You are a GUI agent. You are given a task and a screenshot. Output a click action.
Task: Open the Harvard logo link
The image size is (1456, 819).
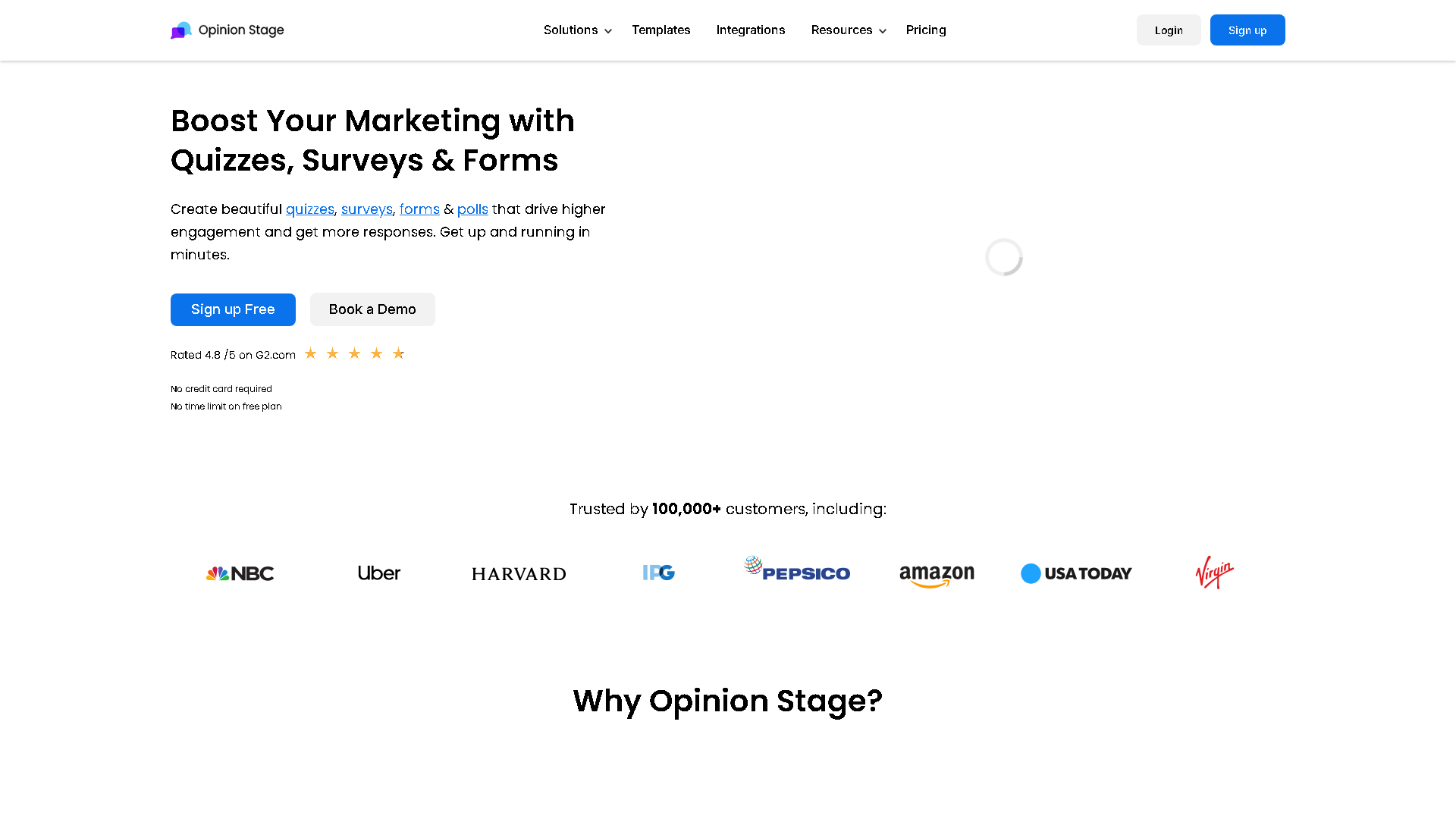519,573
